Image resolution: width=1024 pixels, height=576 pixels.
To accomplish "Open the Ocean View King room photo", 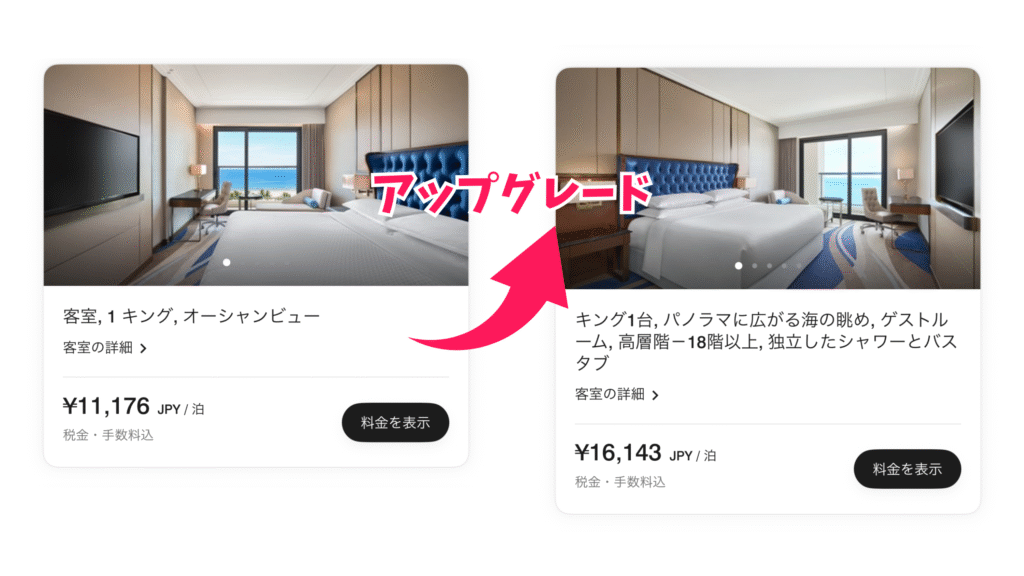I will pos(256,175).
